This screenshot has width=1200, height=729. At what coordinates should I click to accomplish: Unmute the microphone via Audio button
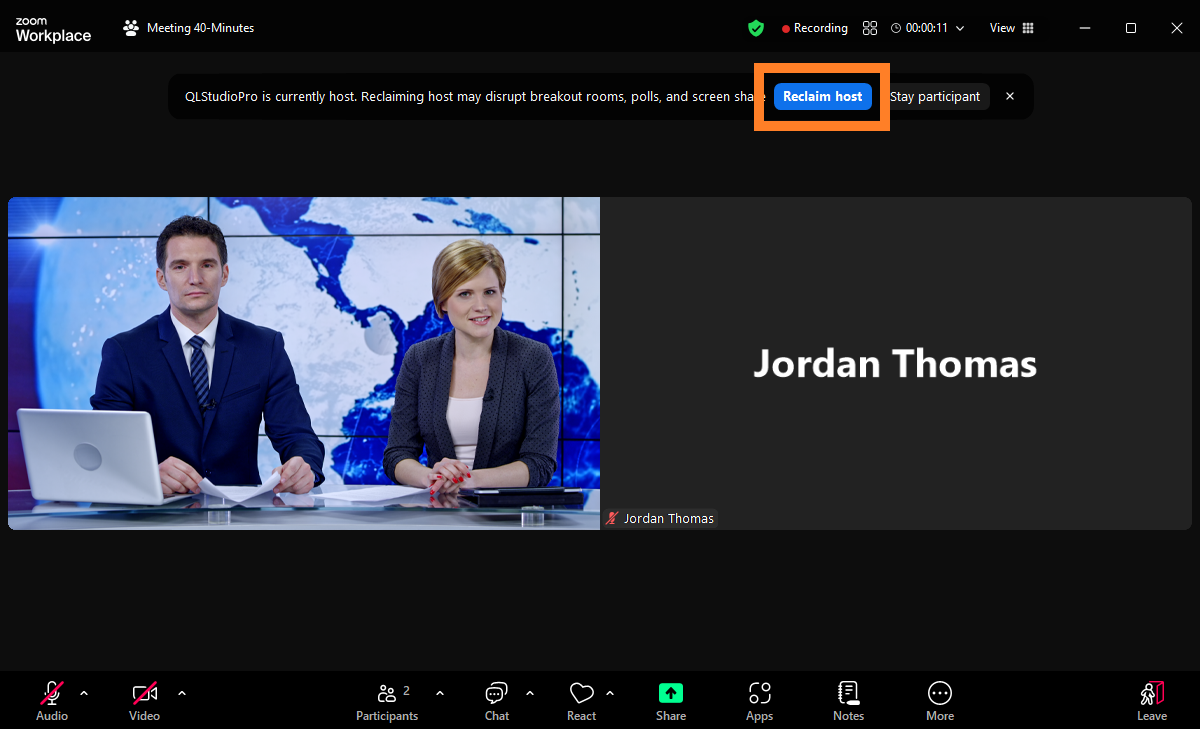click(x=52, y=700)
